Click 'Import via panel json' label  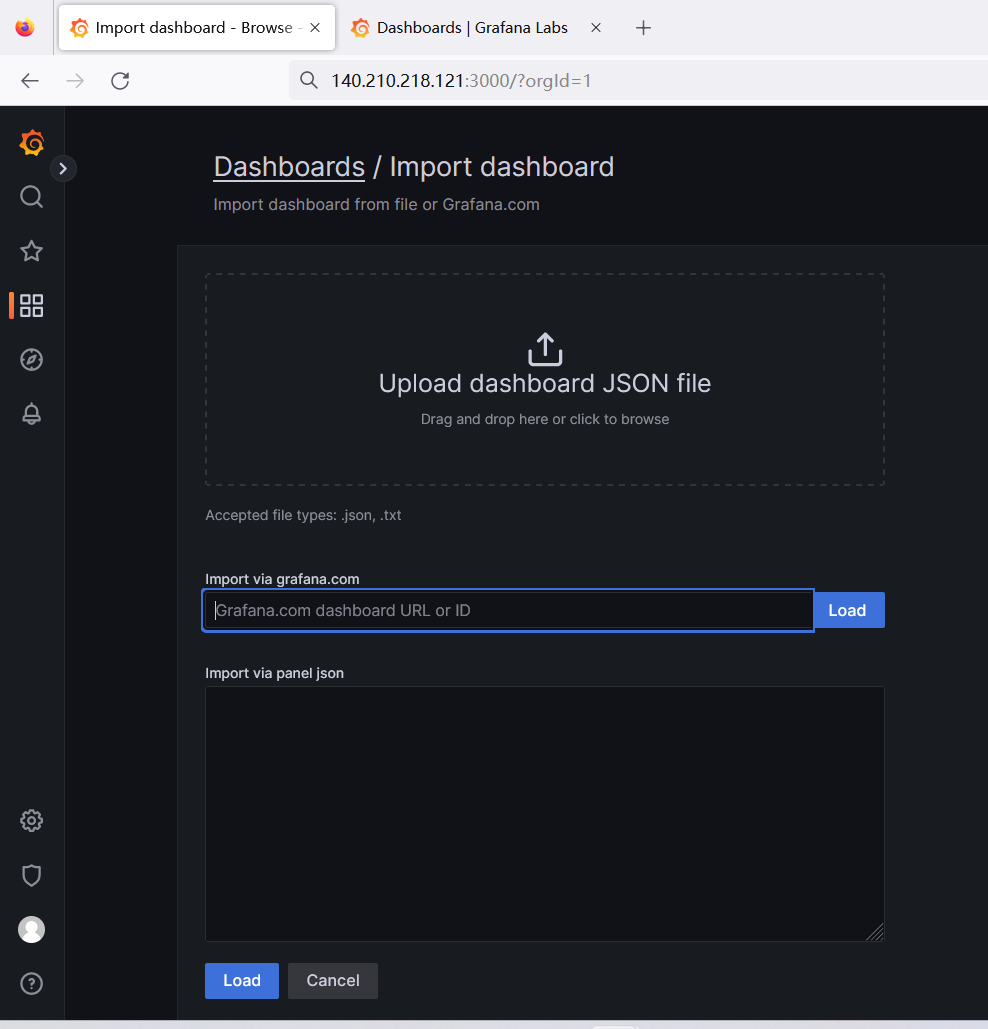(x=274, y=673)
